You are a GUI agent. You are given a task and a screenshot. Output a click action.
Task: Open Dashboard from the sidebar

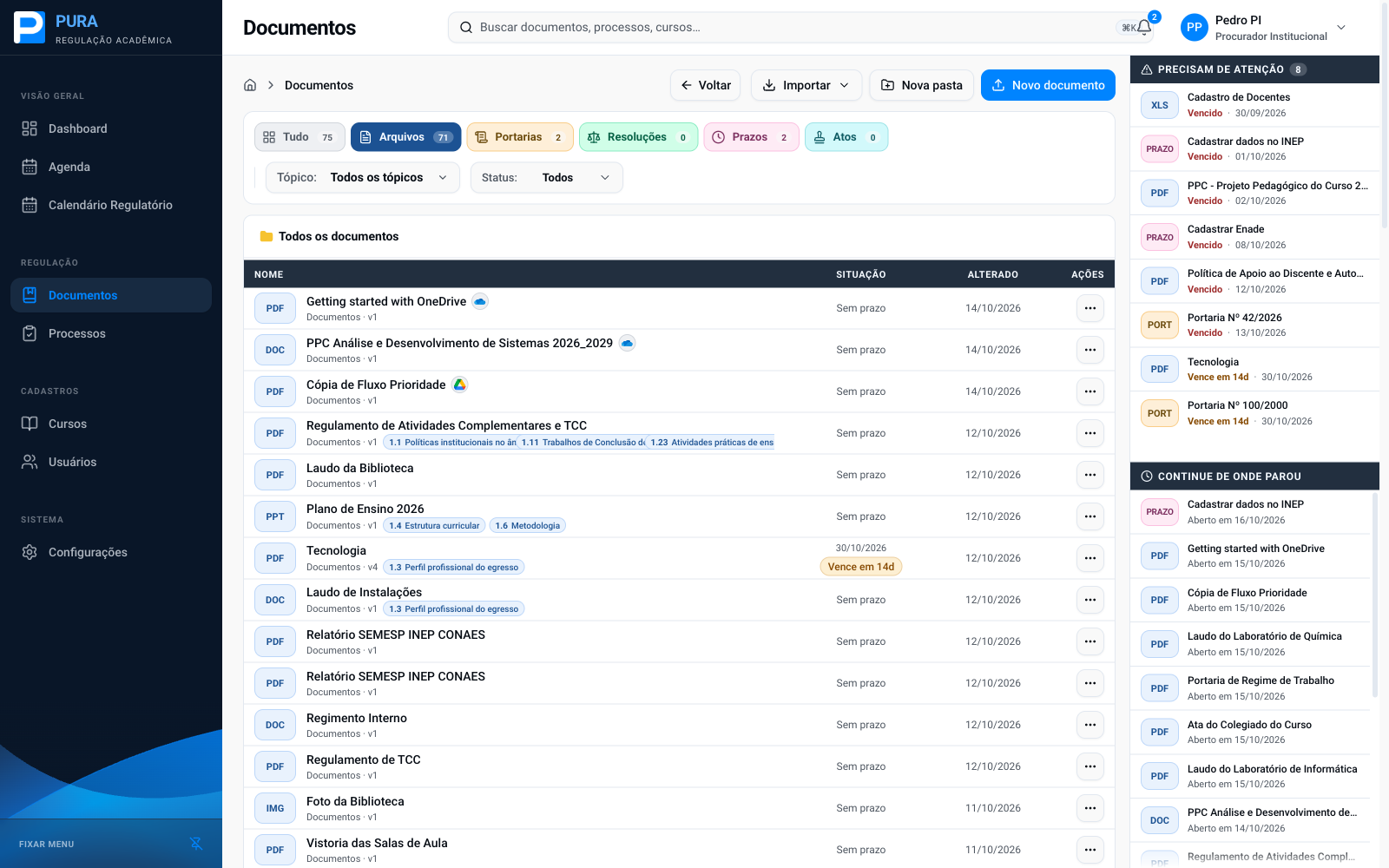click(111, 128)
